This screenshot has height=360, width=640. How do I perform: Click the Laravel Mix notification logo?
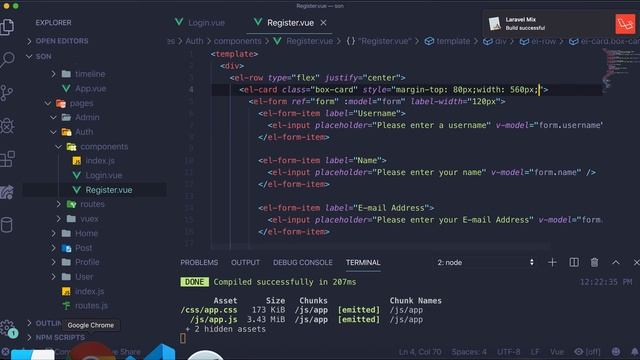click(625, 24)
